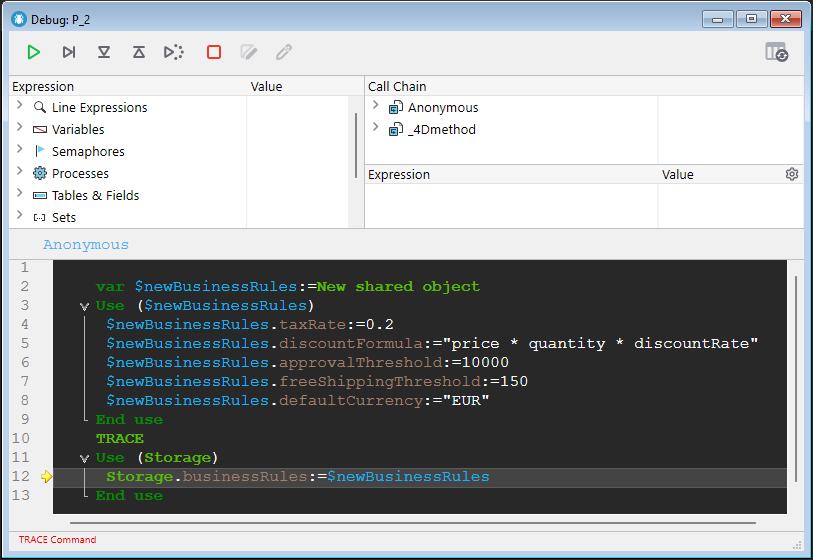
Task: Click the Step Over toolbar icon
Action: (x=69, y=52)
